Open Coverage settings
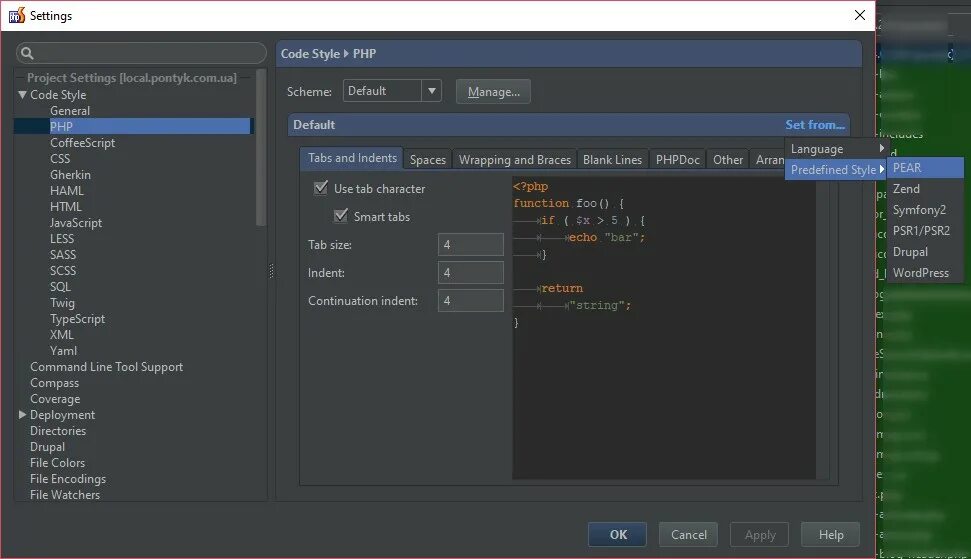Image resolution: width=971 pixels, height=559 pixels. point(55,399)
